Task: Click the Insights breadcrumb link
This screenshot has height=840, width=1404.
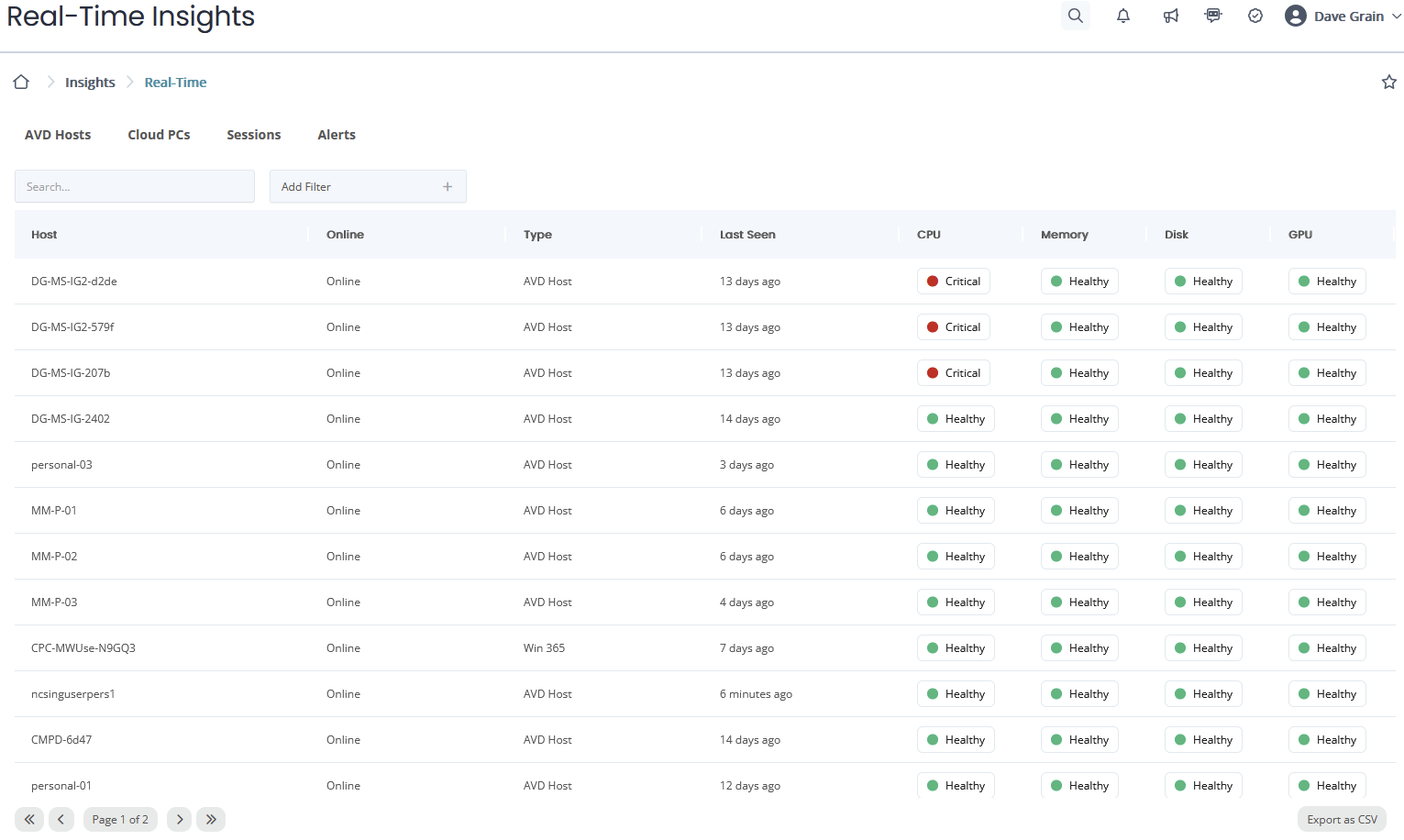Action: coord(90,83)
